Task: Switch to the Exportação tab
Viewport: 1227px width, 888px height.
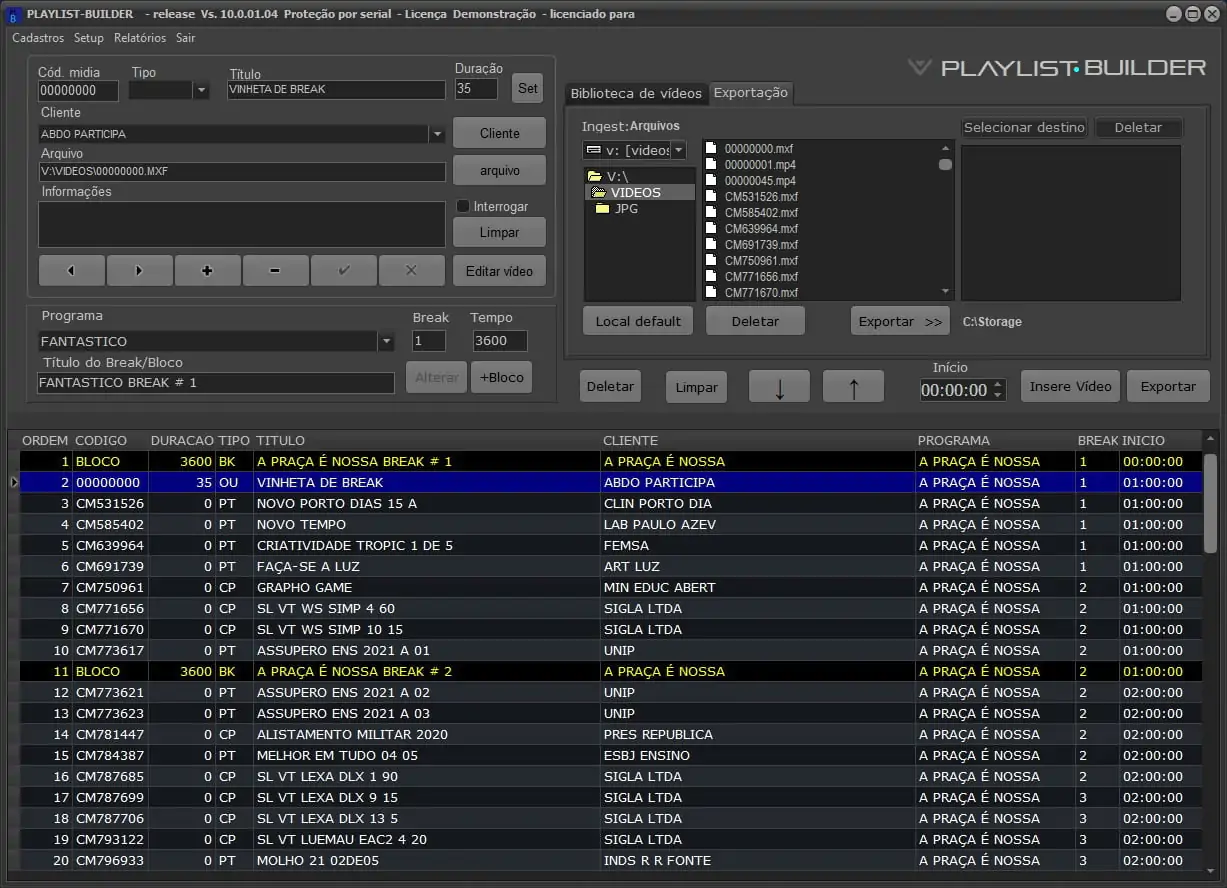Action: coord(751,92)
